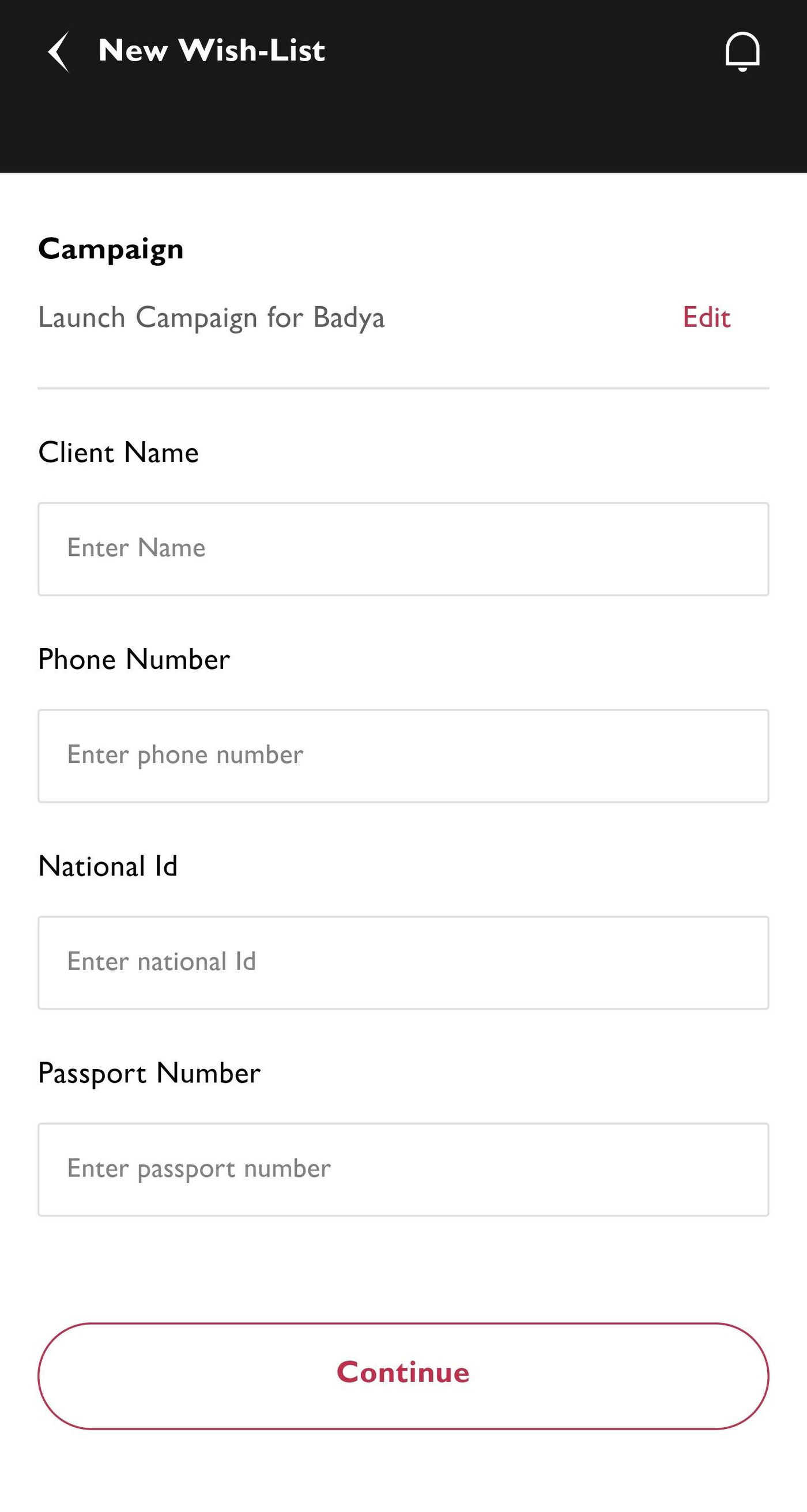Click the Passport Number label
The height and width of the screenshot is (1512, 807).
point(149,1073)
